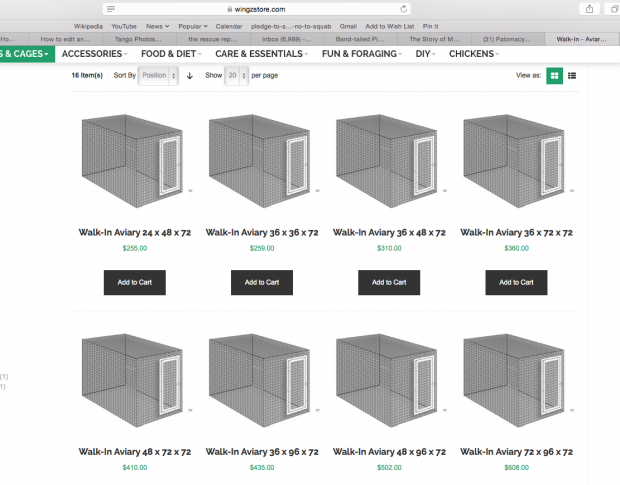Screen dimensions: 620x485
Task: Click the $608.00 price
Action: point(516,468)
